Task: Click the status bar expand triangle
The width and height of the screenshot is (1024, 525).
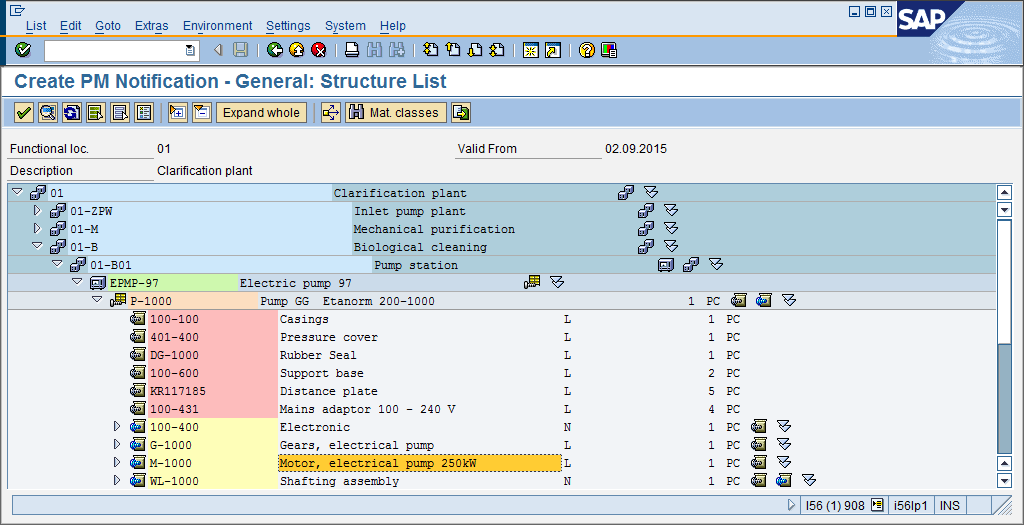Action: 792,505
